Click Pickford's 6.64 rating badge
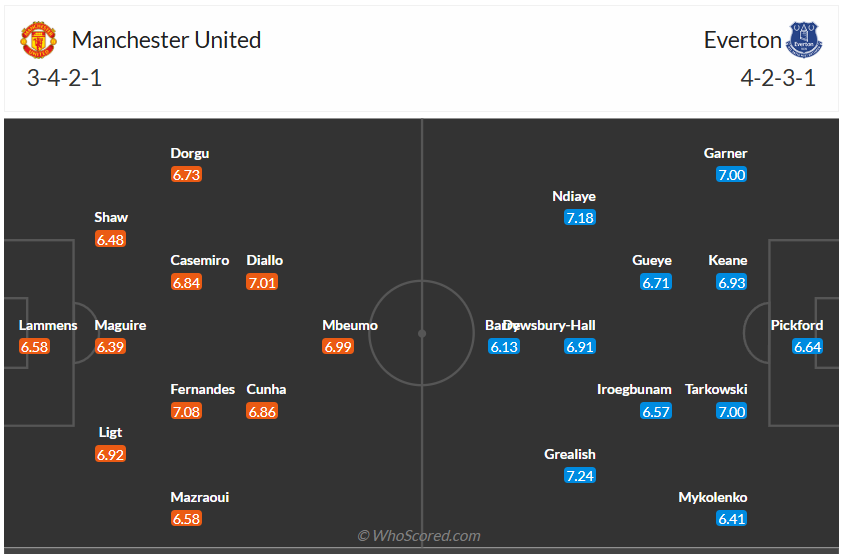845x554 pixels. (807, 347)
